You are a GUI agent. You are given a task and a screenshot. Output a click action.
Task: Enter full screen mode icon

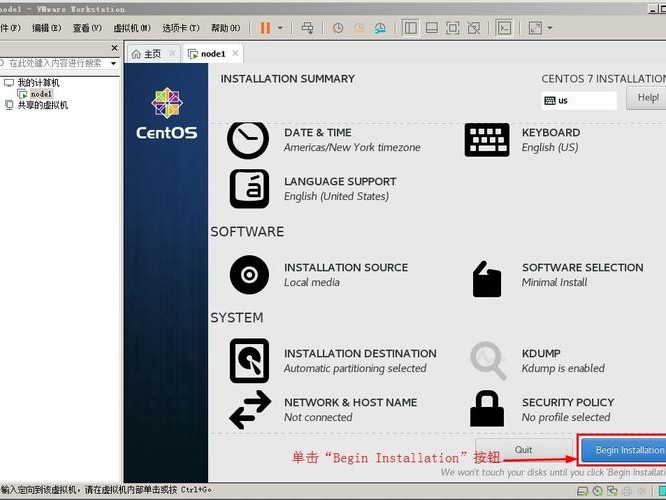pyautogui.click(x=453, y=28)
